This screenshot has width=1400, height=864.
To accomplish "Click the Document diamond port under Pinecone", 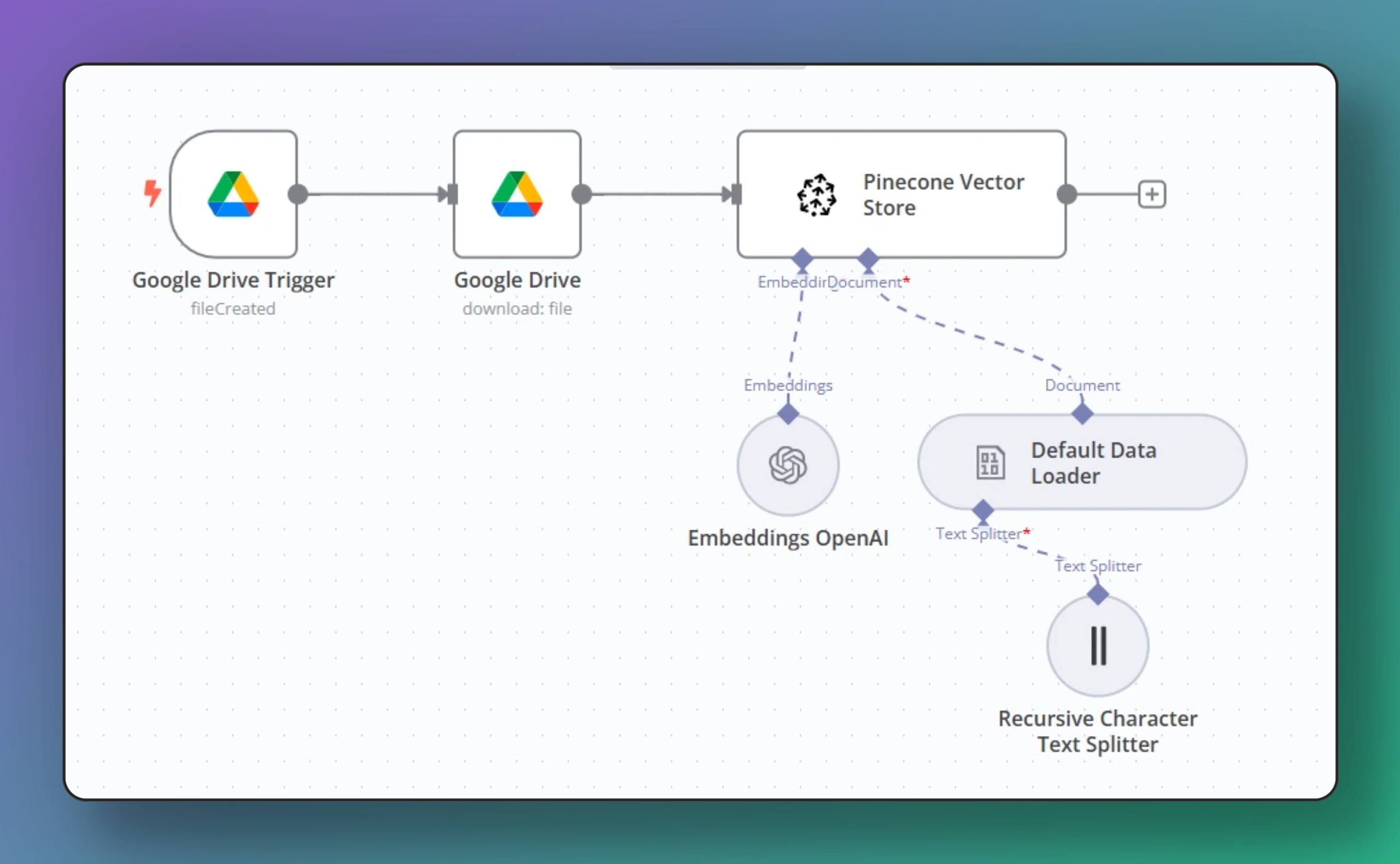I will (x=868, y=258).
